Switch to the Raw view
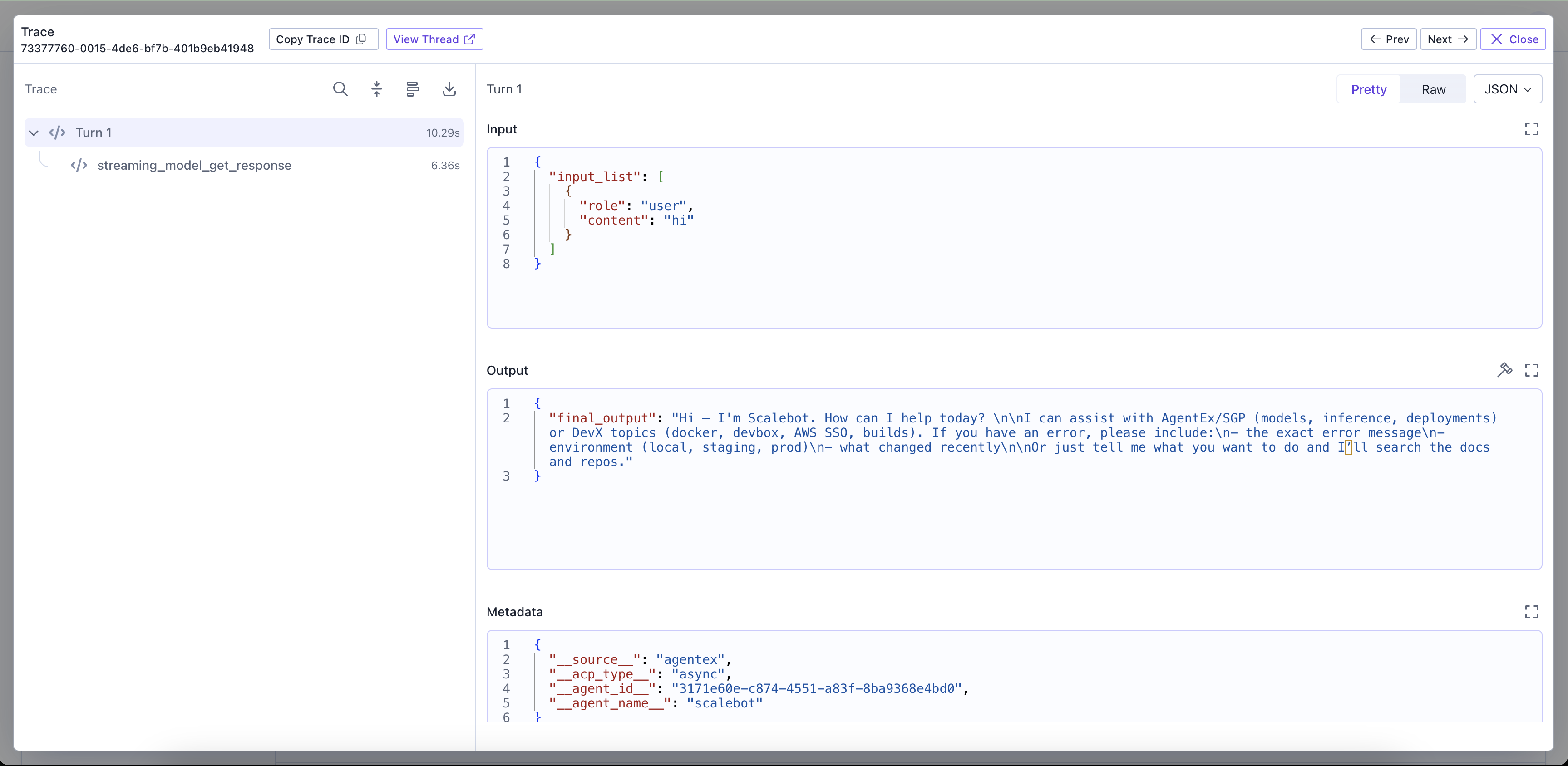The height and width of the screenshot is (766, 1568). [1434, 89]
